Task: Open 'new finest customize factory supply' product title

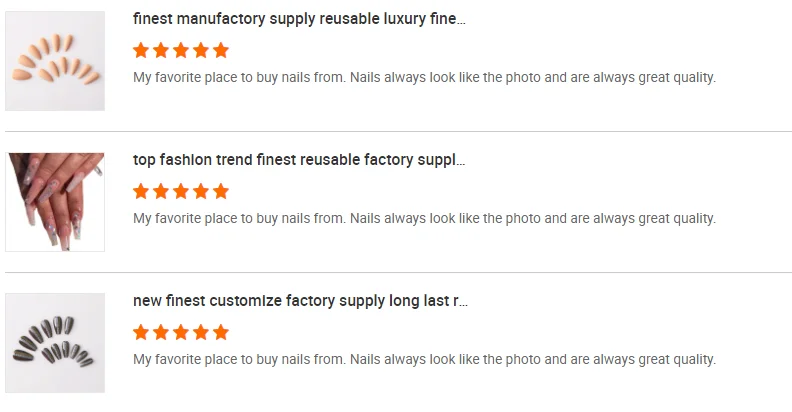Action: (300, 301)
